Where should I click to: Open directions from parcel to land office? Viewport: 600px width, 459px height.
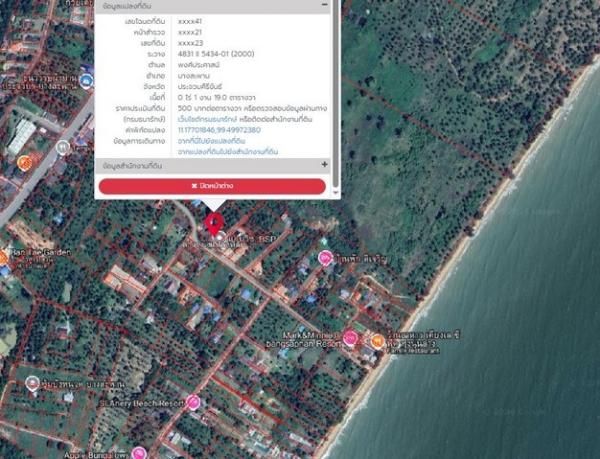point(228,152)
